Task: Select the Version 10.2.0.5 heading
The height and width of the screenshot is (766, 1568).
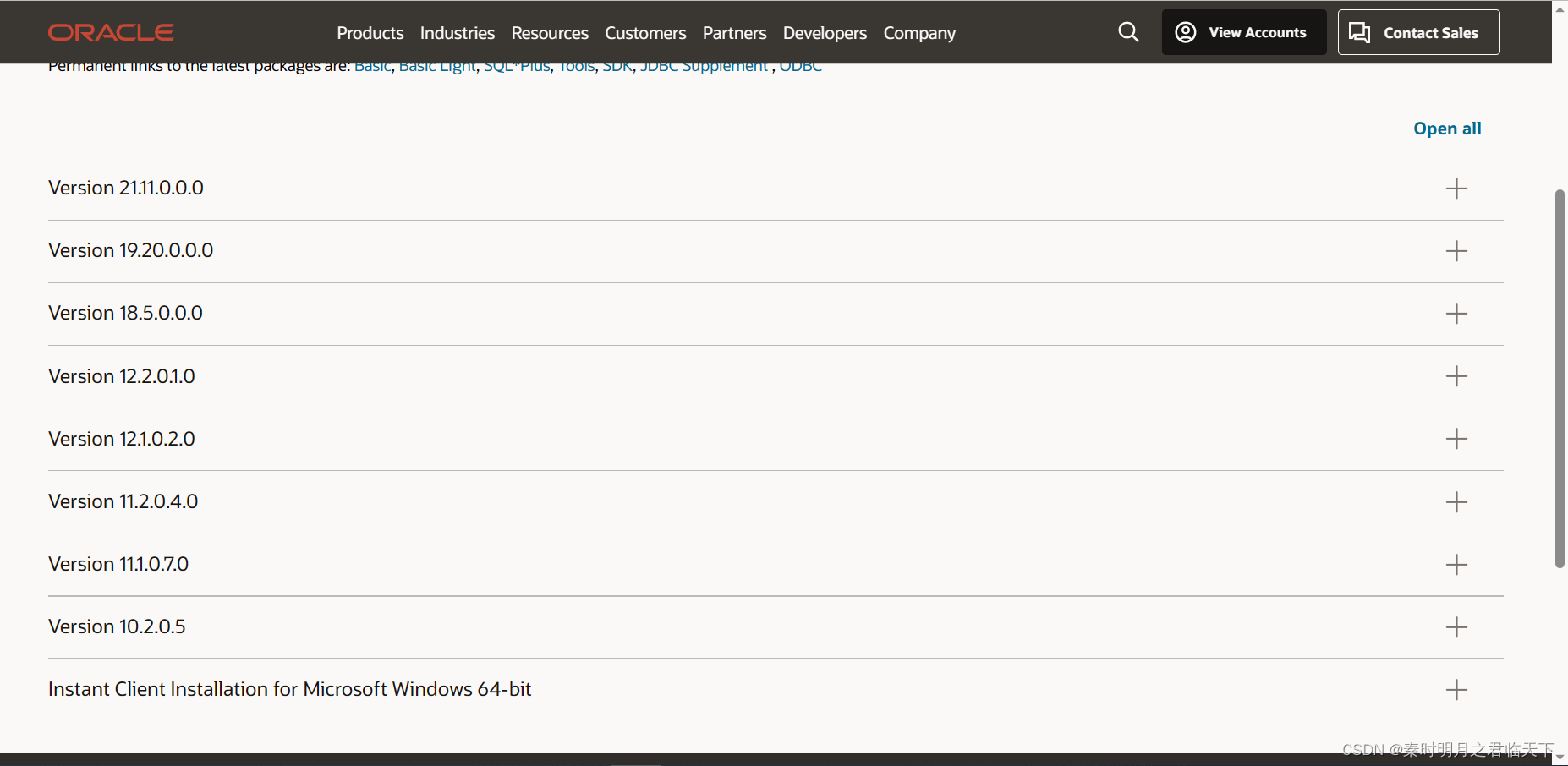Action: coord(117,626)
